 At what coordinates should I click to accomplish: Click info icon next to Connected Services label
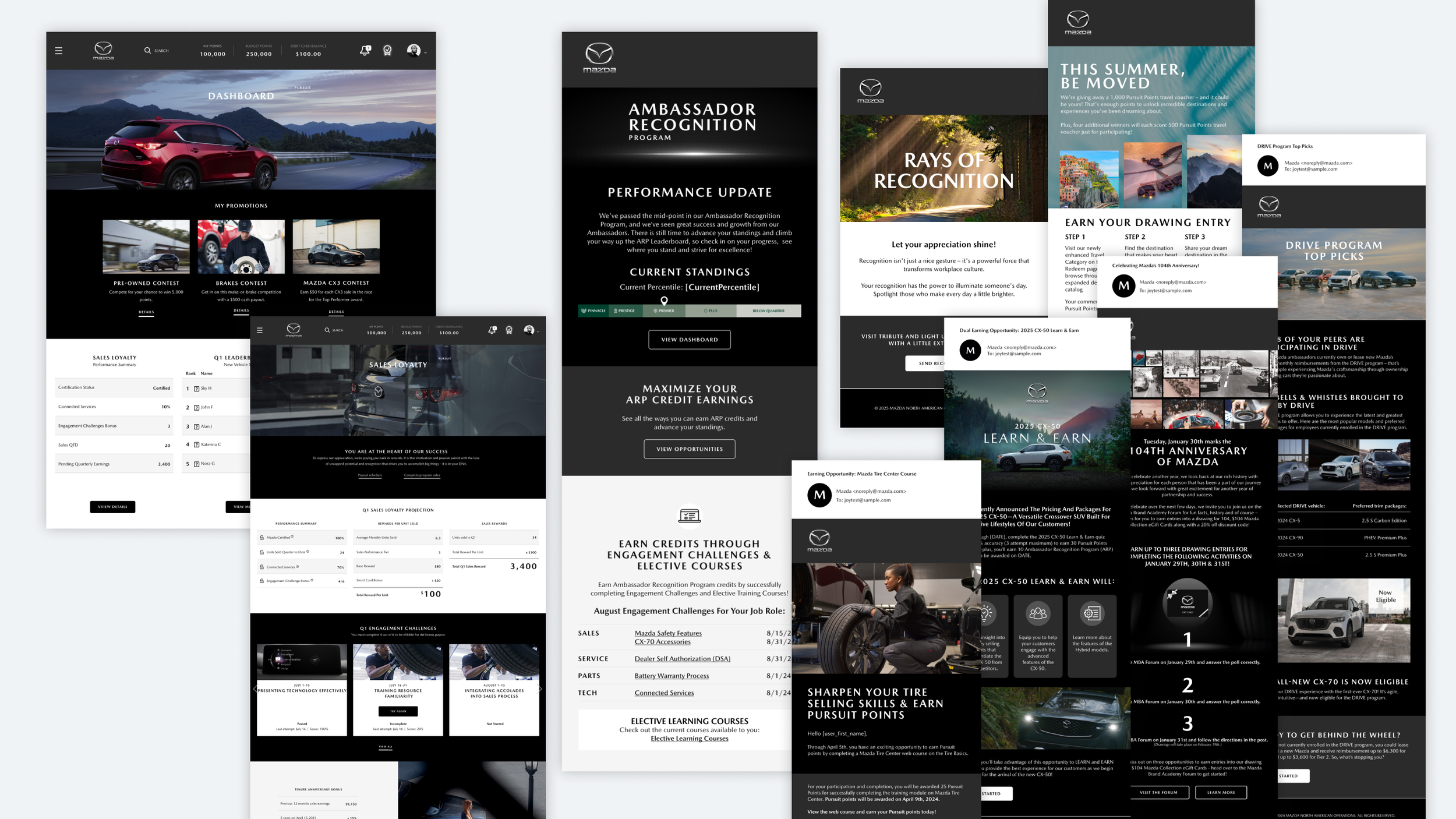(x=298, y=566)
